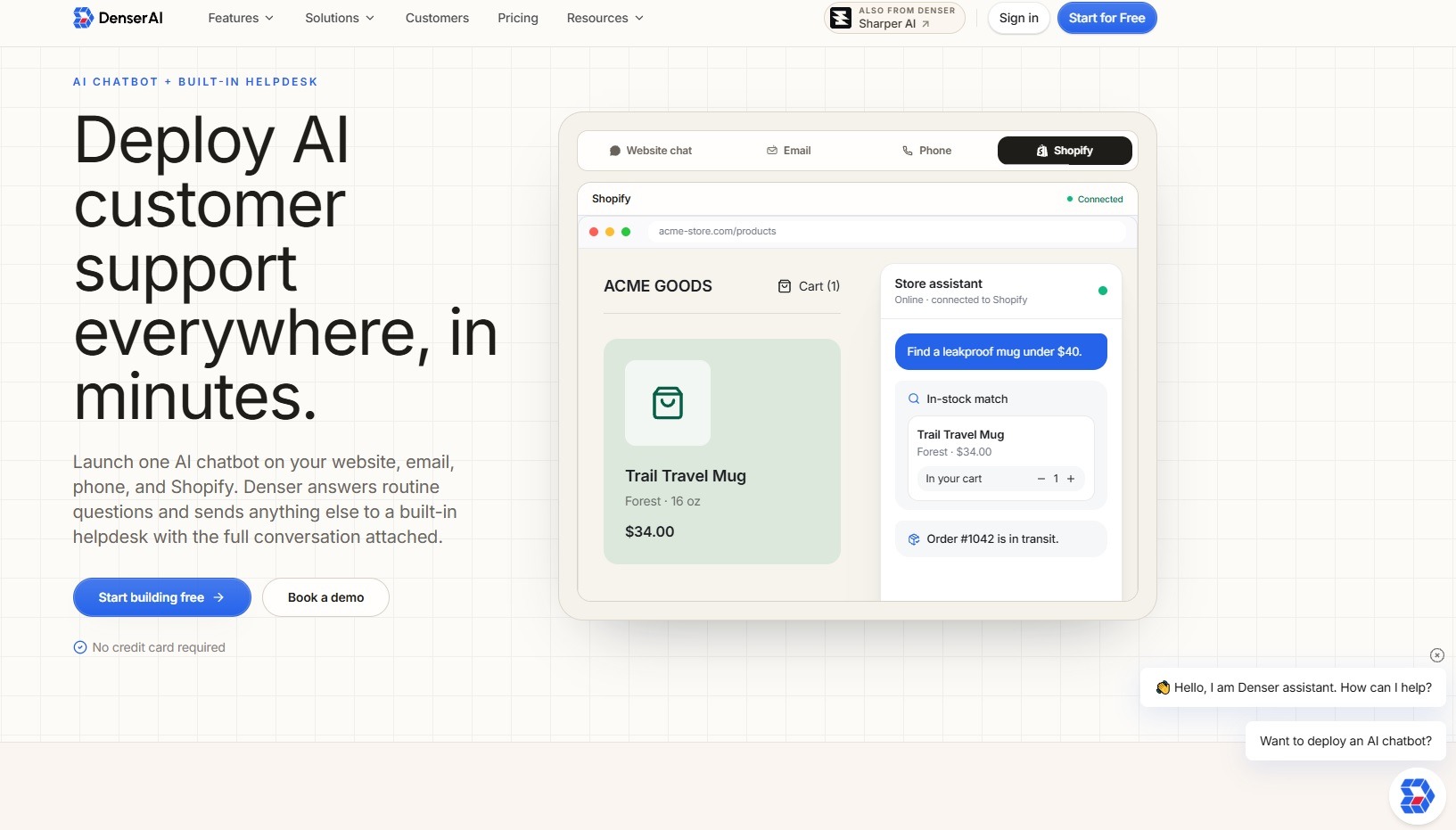
Task: Increase the cart quantity with the plus icon
Action: coord(1071,479)
